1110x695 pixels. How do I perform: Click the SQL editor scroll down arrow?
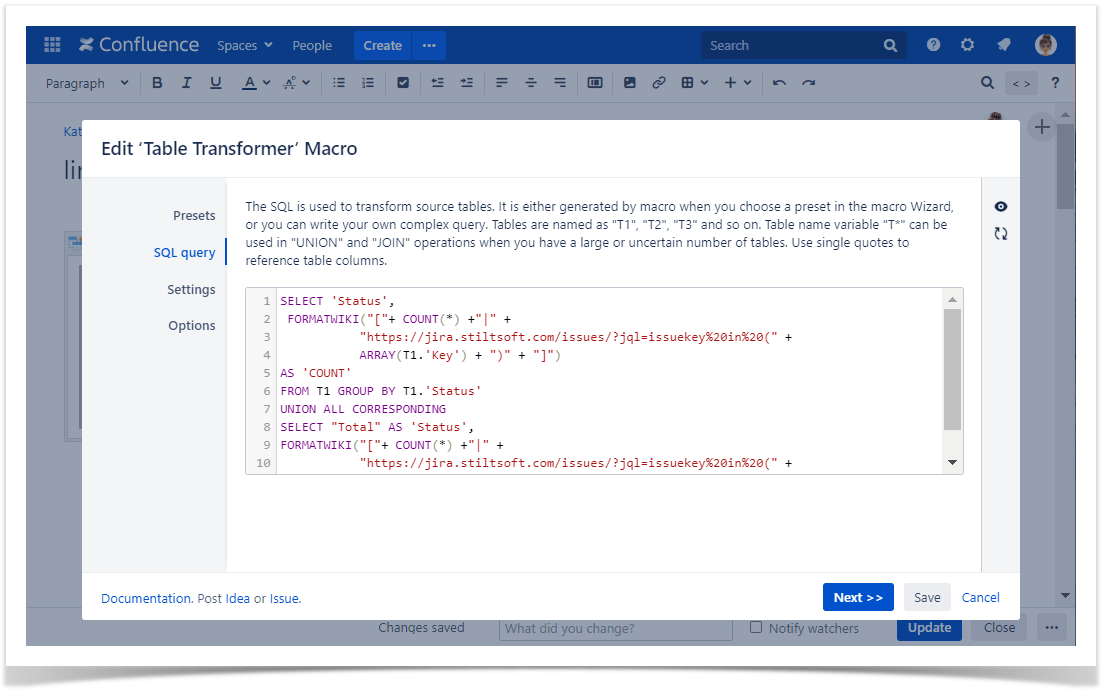(953, 463)
